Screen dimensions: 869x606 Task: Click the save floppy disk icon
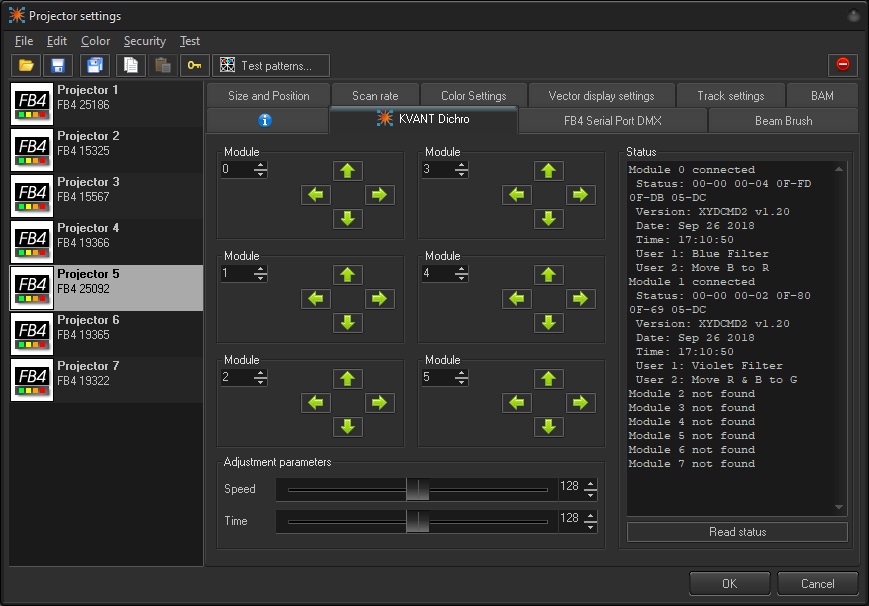[x=58, y=65]
